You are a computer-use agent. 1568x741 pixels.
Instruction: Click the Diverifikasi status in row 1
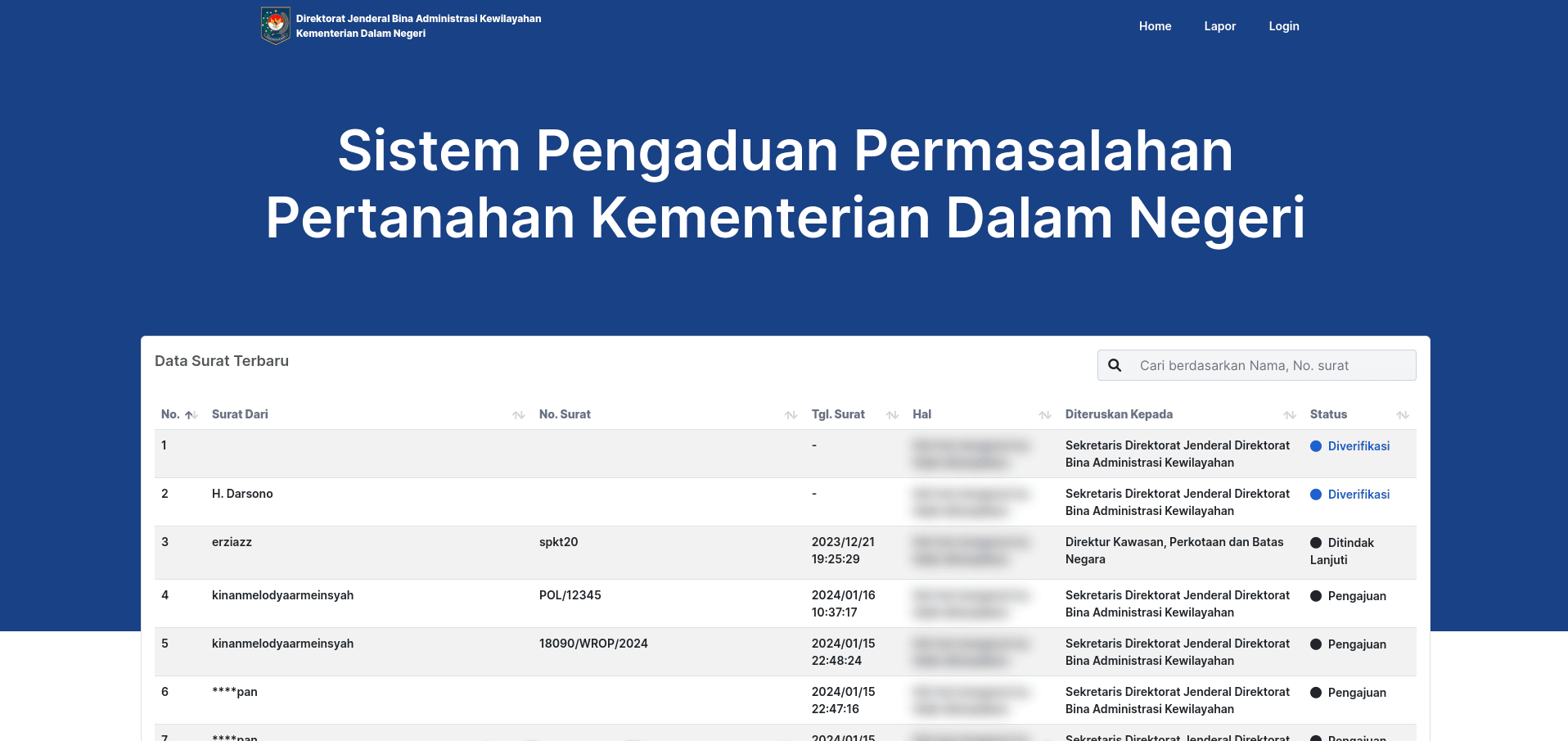(1358, 446)
